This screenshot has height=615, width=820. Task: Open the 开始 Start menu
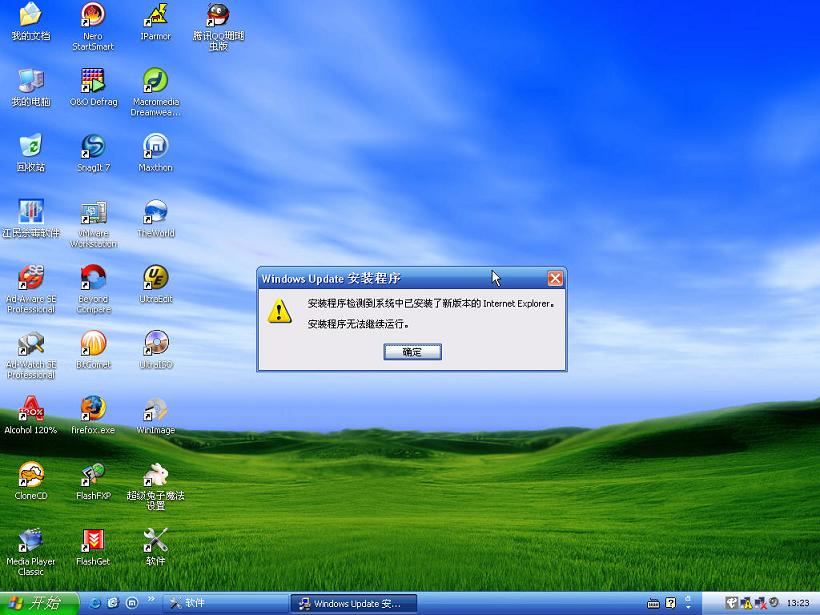(x=38, y=603)
